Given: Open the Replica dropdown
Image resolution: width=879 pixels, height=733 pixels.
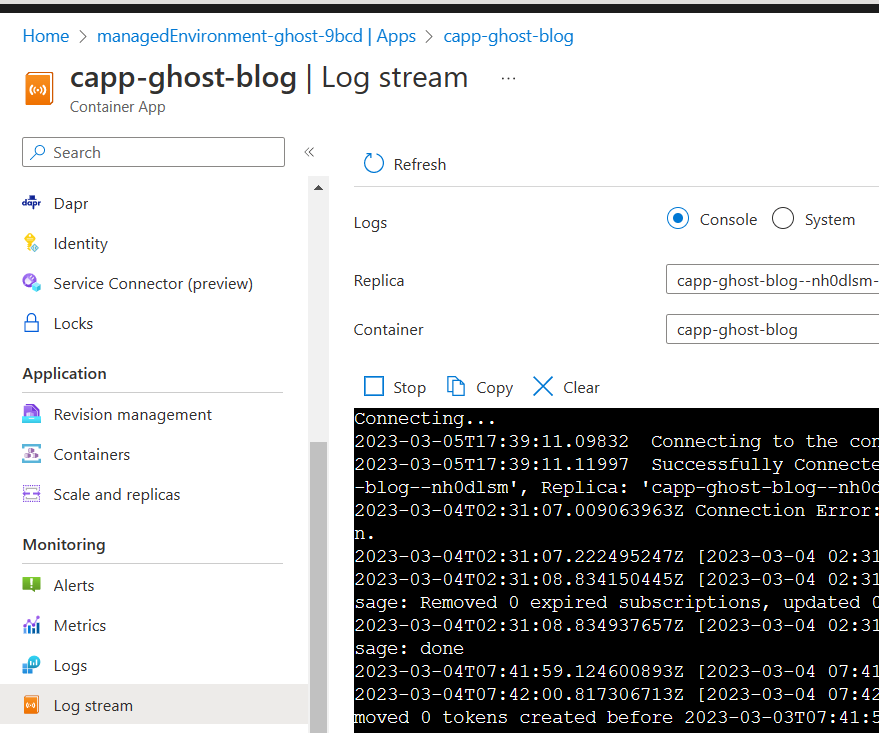Looking at the screenshot, I should click(772, 279).
